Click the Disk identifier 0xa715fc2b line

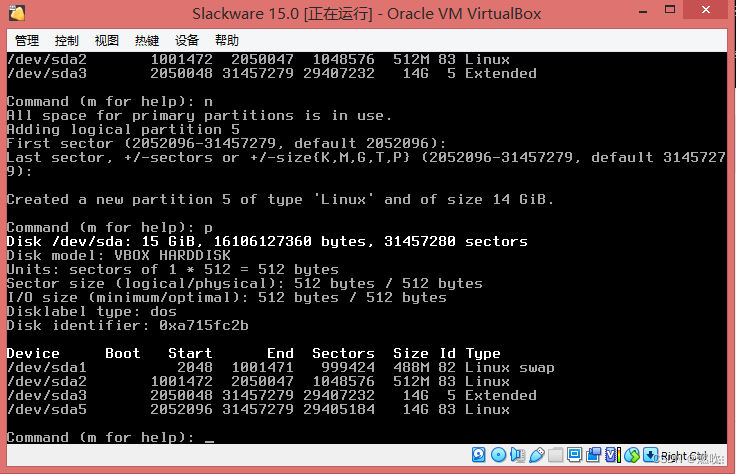tap(128, 326)
